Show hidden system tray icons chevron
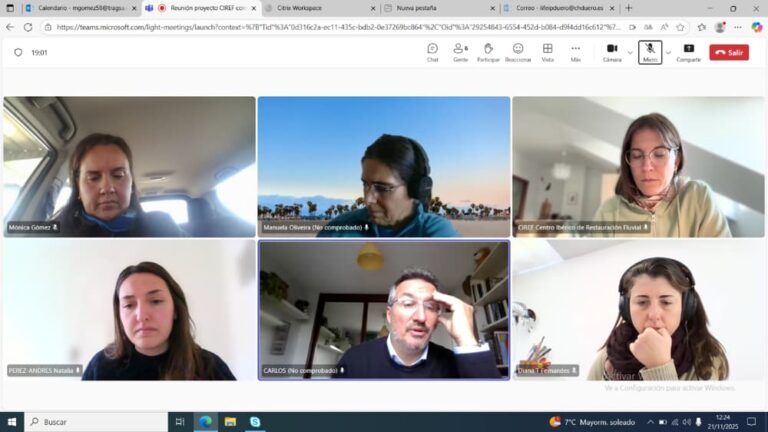768x432 pixels. [x=650, y=422]
